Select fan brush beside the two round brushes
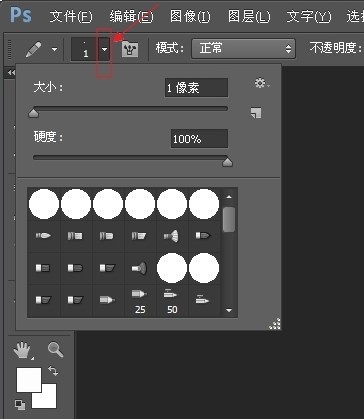 coord(140,268)
